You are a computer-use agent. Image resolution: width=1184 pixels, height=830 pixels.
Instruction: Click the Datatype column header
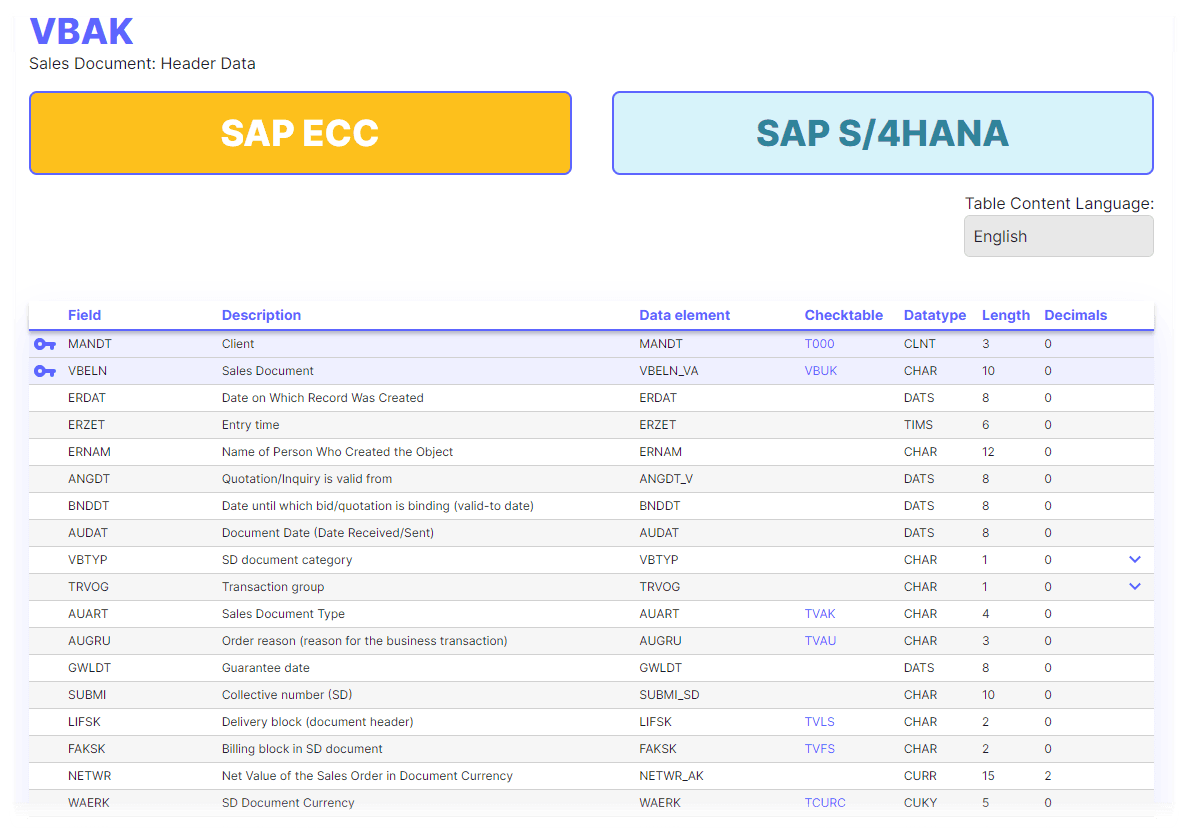(x=934, y=315)
